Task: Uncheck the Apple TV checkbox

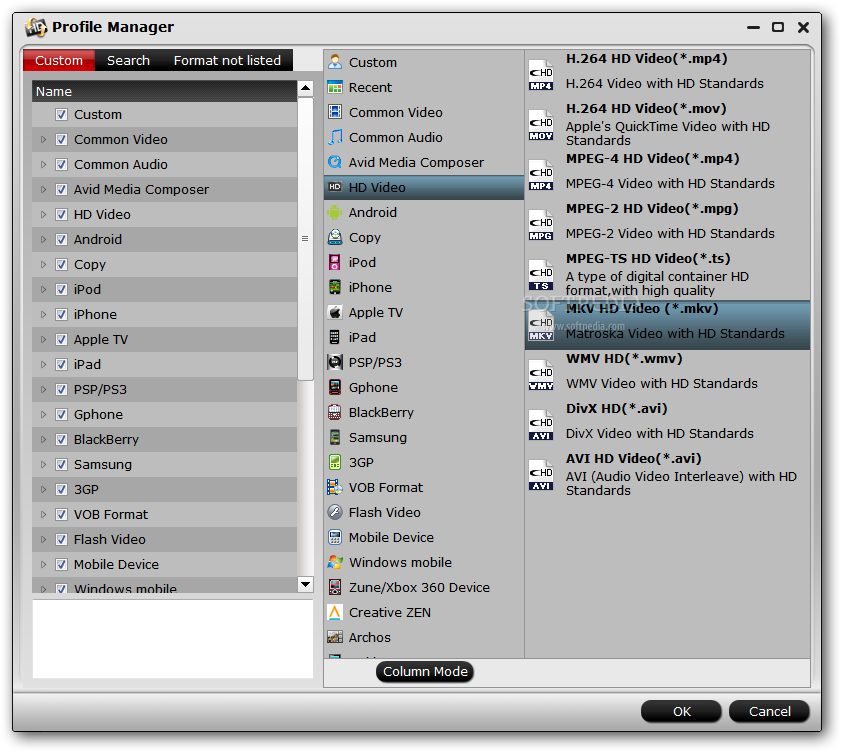Action: point(62,339)
